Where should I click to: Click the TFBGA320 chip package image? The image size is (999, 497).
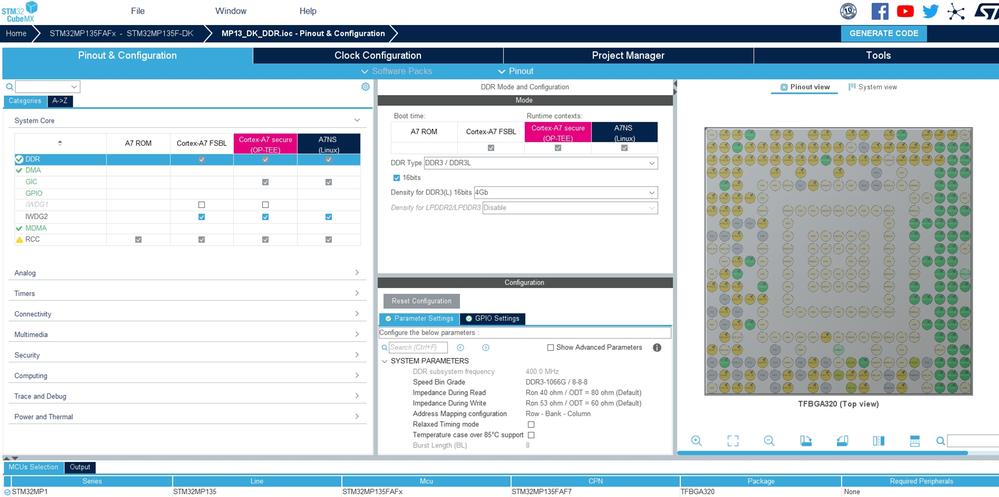pyautogui.click(x=838, y=261)
